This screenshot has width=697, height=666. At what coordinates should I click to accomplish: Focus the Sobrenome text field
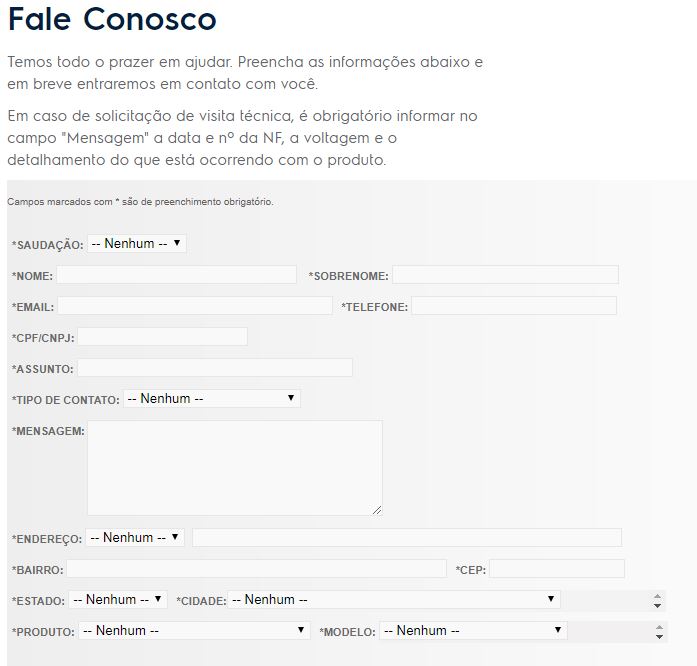click(505, 275)
